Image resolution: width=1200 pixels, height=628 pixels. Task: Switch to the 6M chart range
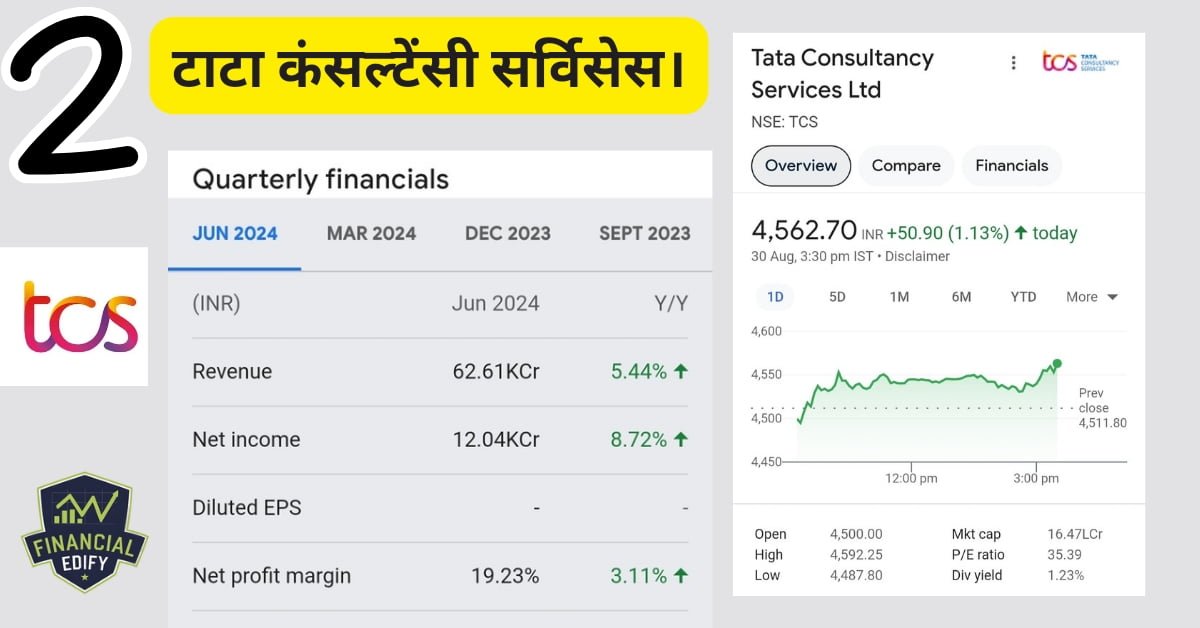[x=960, y=297]
